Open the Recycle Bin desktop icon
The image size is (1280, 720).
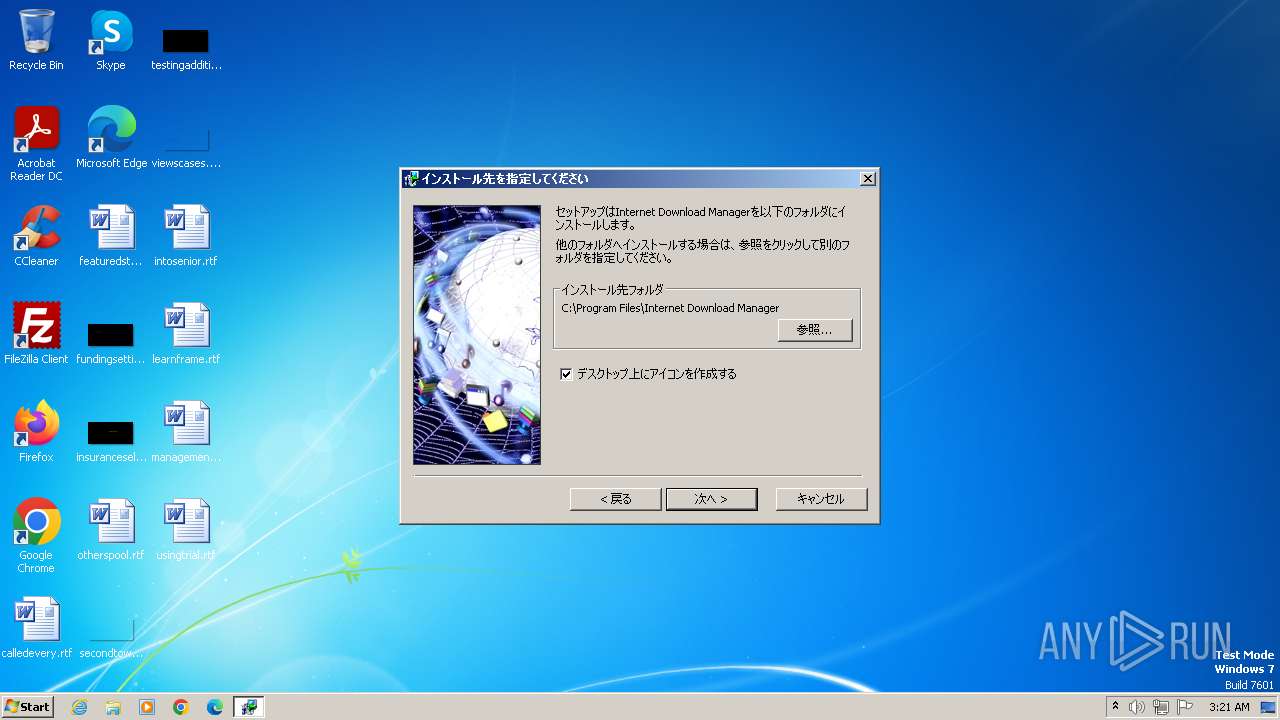(37, 40)
